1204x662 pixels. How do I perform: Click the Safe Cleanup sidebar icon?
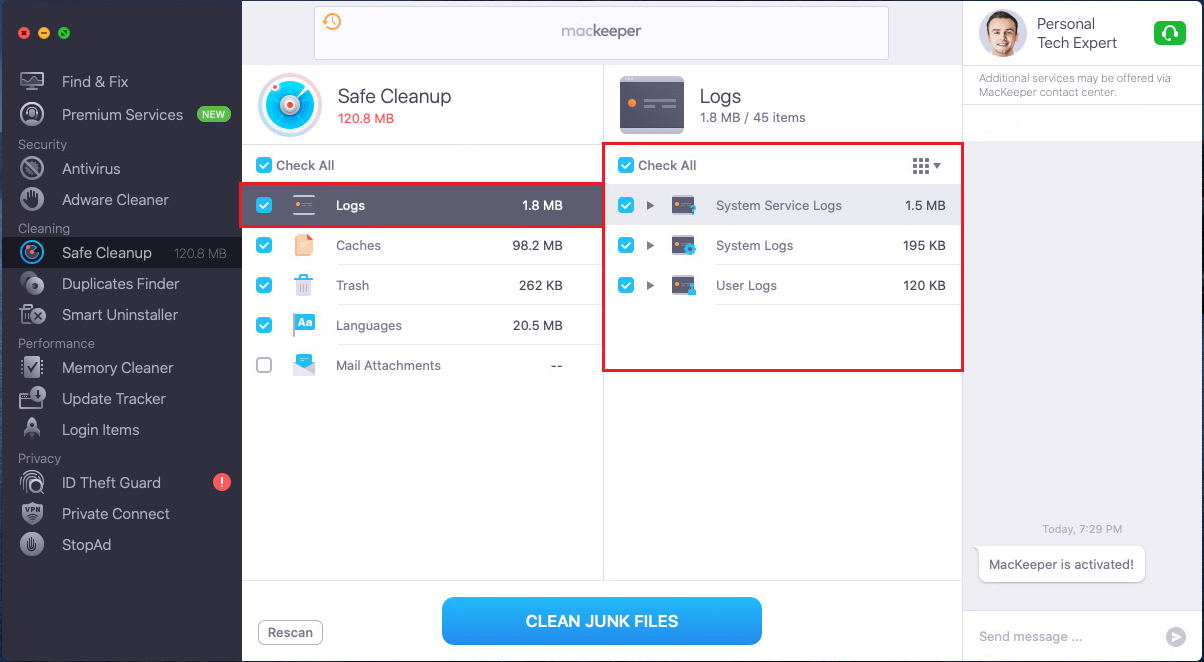pyautogui.click(x=32, y=253)
